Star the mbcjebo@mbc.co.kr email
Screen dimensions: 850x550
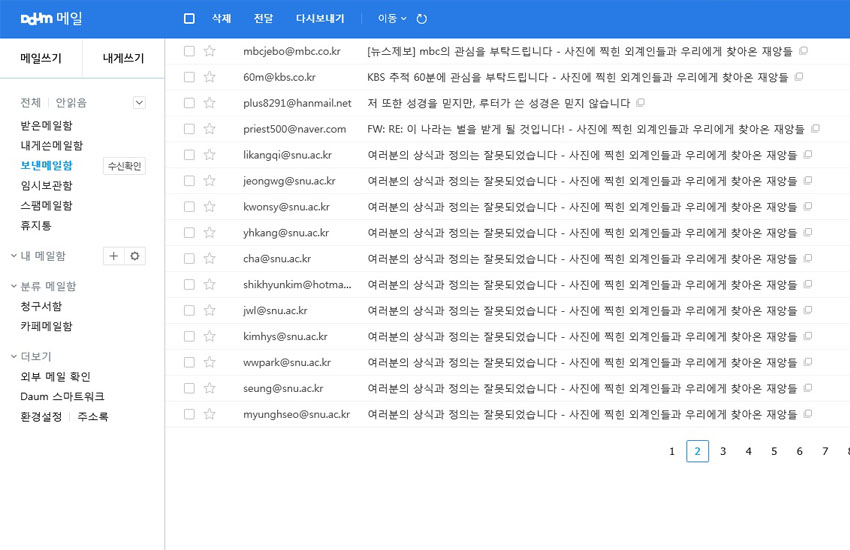(x=209, y=51)
